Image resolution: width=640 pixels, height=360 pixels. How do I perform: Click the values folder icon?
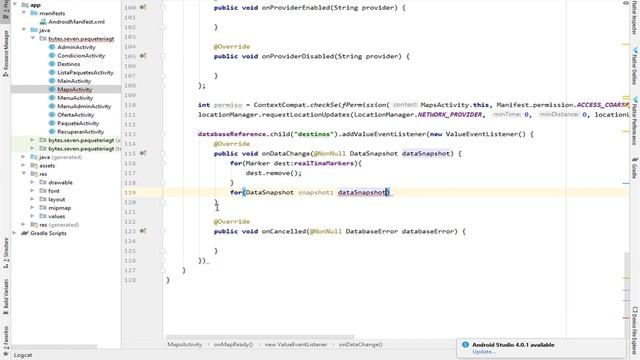coord(43,216)
